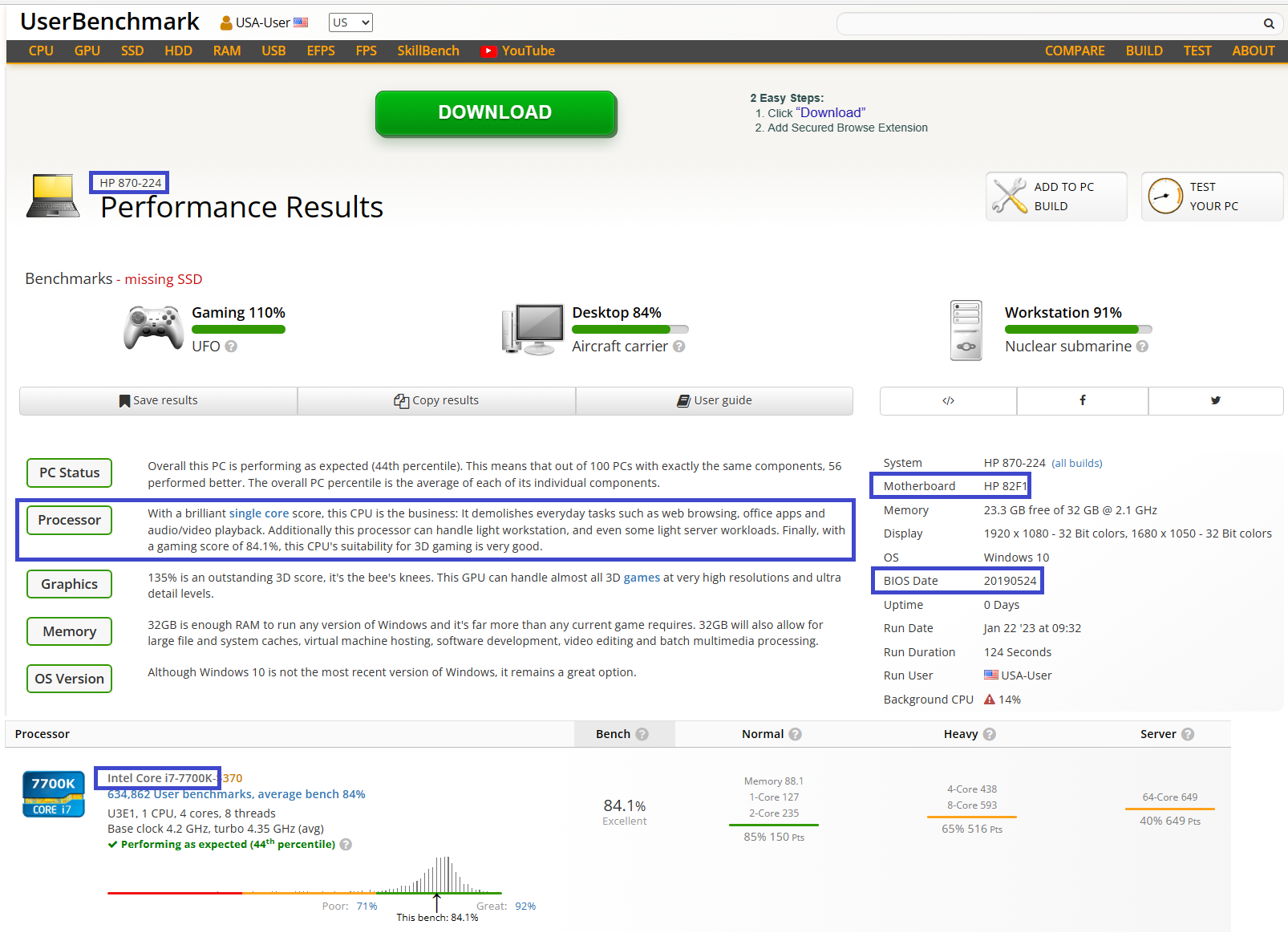Screen dimensions: 1288x937
Task: Click the search magnifier icon
Action: [1270, 24]
